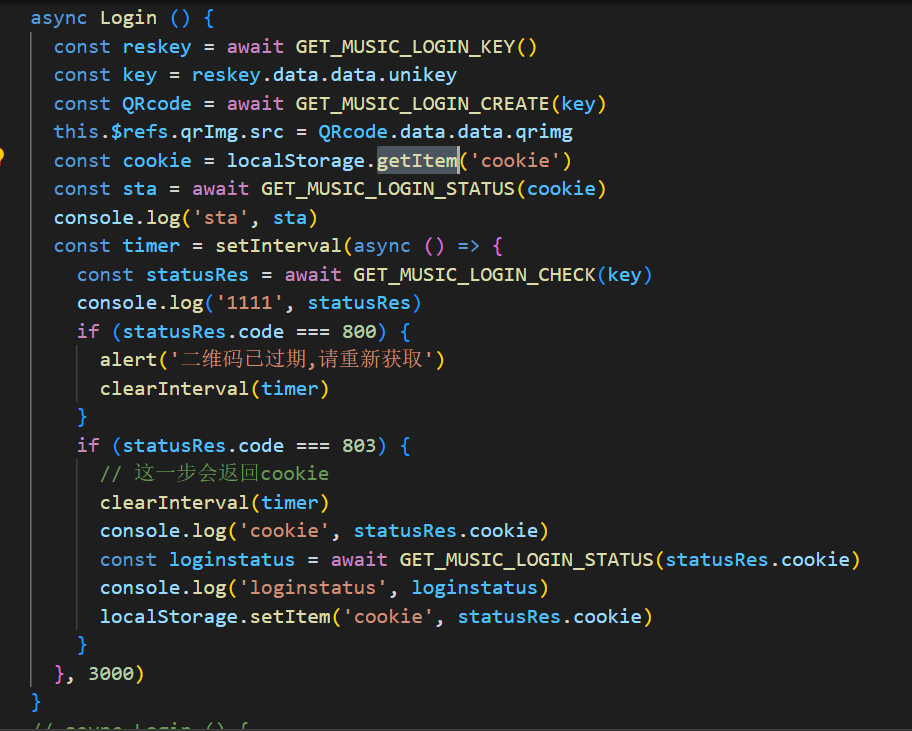Click the GET_MUSIC_LOGIN_KEY function call
The height and width of the screenshot is (731, 912).
405,47
